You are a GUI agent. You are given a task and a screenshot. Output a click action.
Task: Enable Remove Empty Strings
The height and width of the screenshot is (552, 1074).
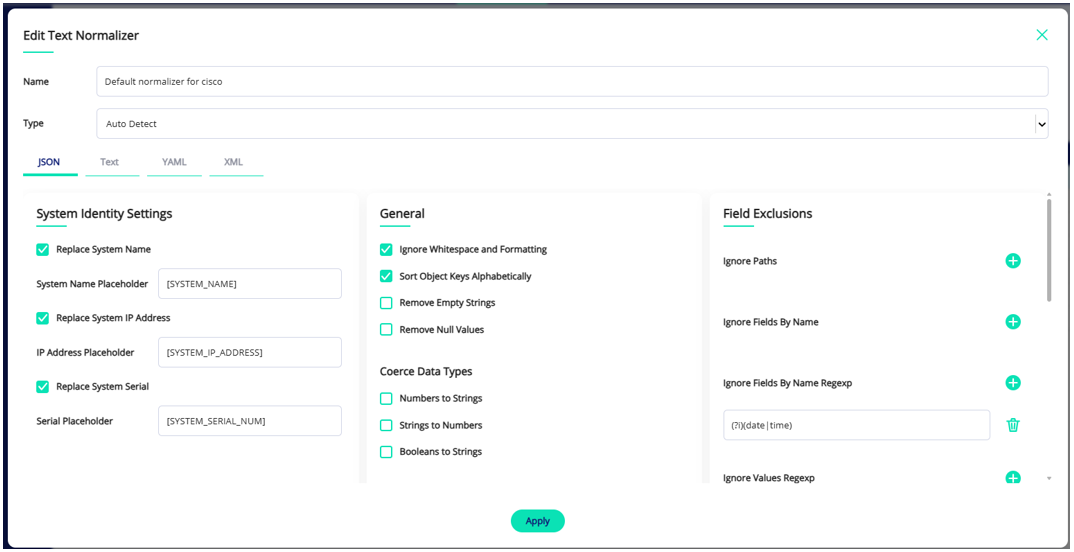pos(386,303)
